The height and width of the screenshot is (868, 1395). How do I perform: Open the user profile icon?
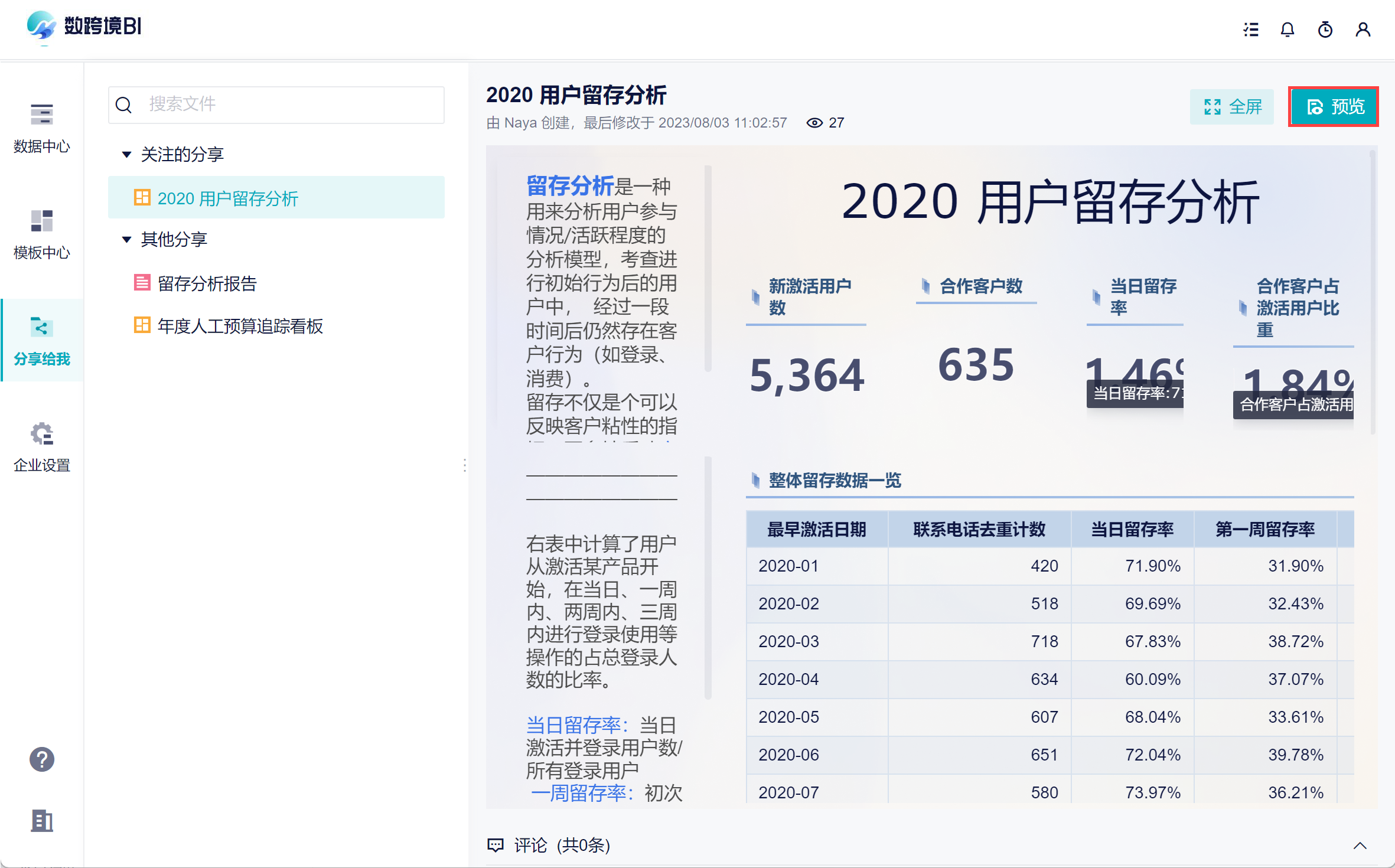1363,30
